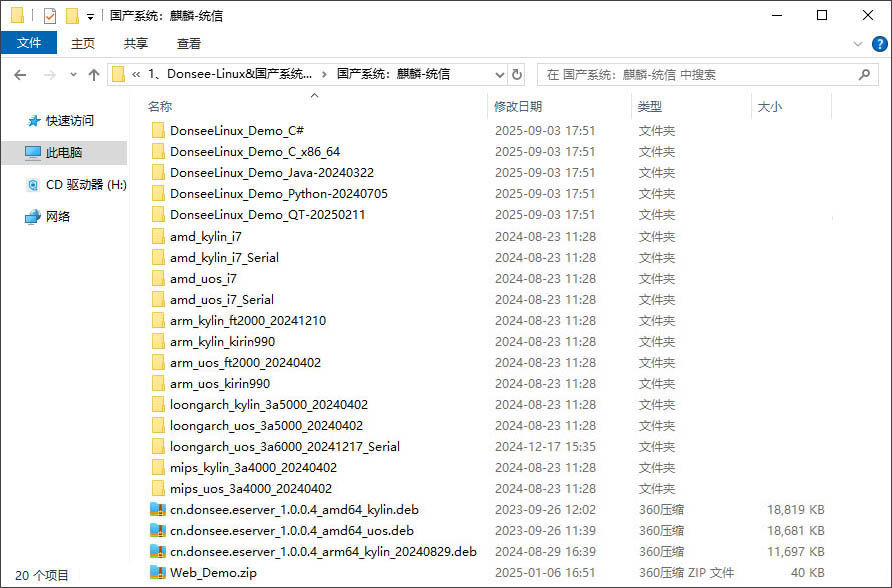Open Properties from the quick access toolbar

(x=50, y=14)
